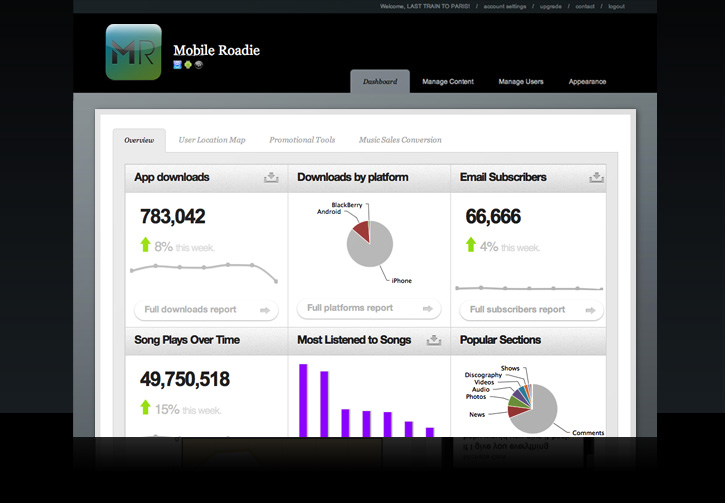The width and height of the screenshot is (725, 503).
Task: Open Promotional Tools sub-tab
Action: [302, 140]
